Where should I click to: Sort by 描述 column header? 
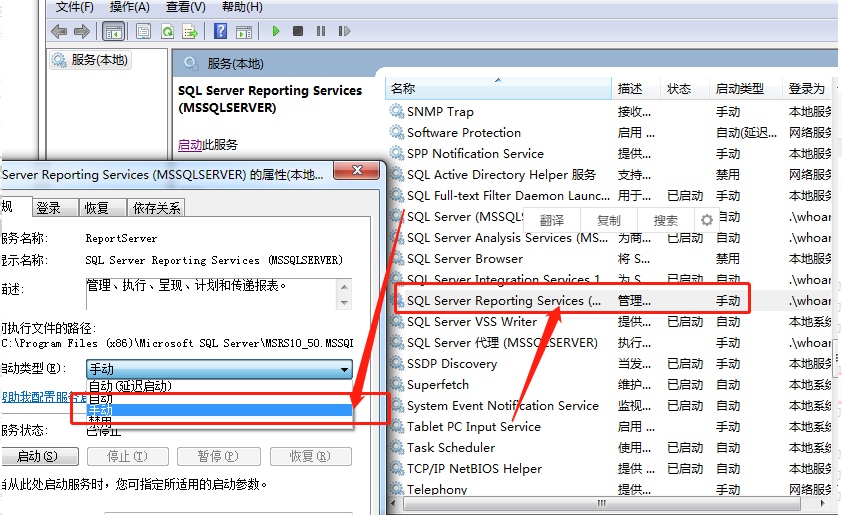point(636,89)
